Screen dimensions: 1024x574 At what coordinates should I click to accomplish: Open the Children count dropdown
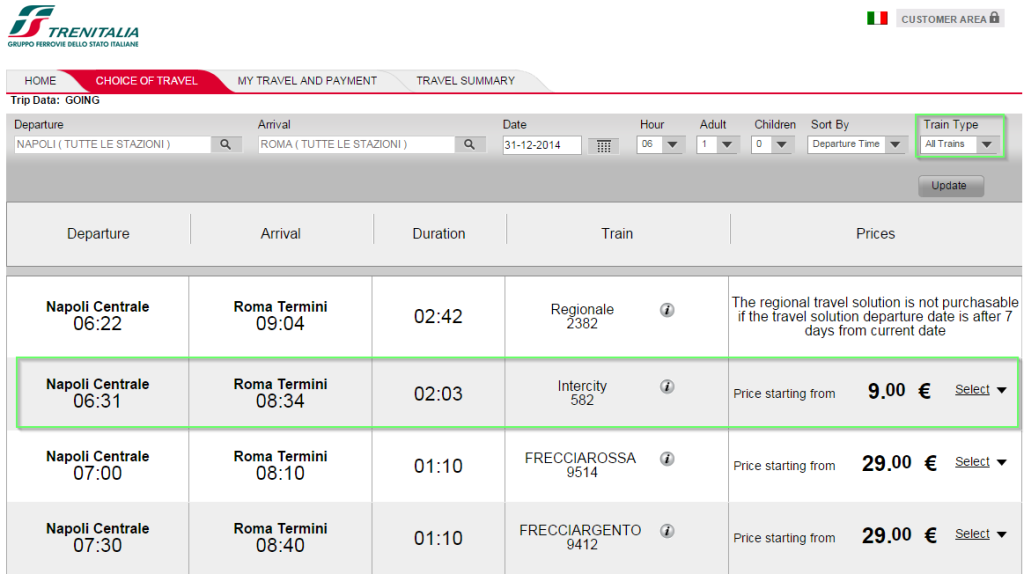[x=772, y=144]
